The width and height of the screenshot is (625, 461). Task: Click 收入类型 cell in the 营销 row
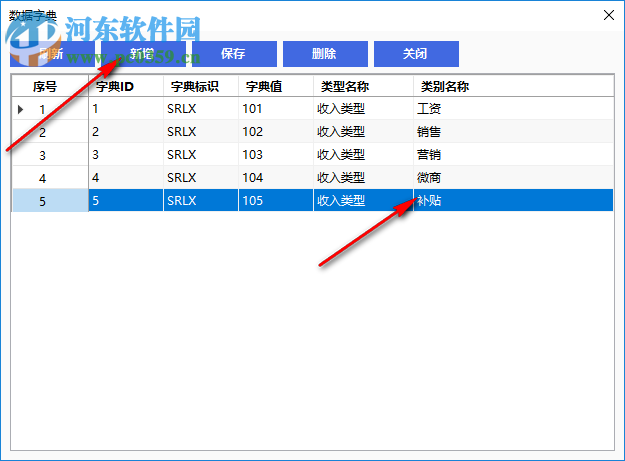(364, 155)
